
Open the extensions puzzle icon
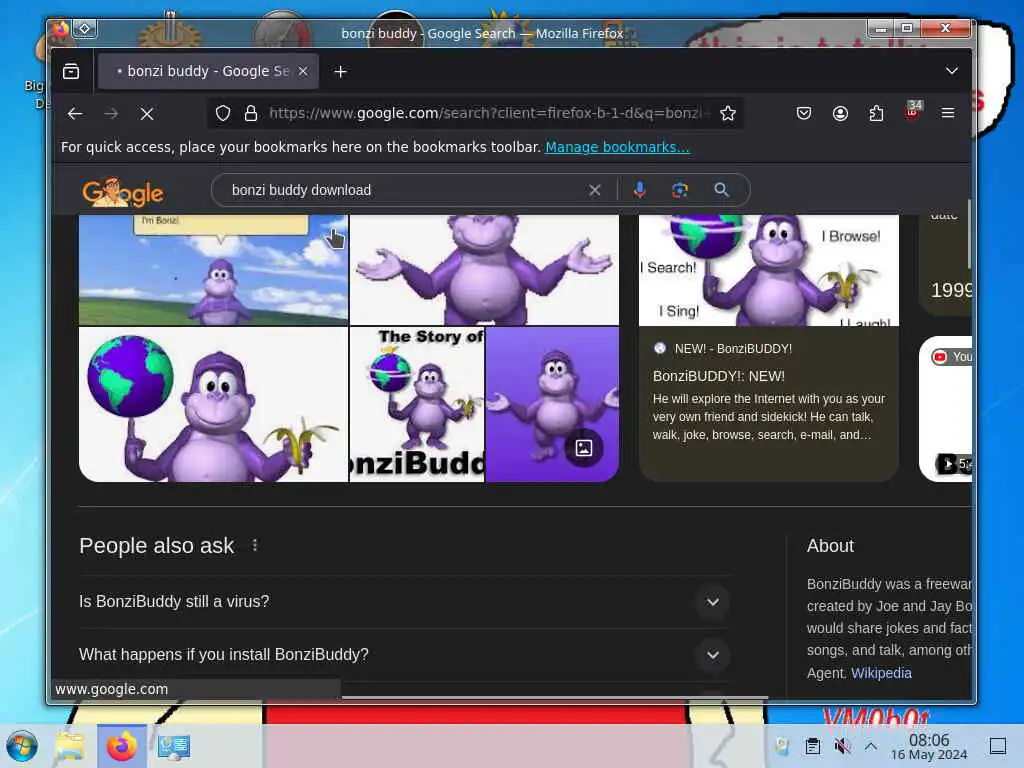click(x=876, y=114)
